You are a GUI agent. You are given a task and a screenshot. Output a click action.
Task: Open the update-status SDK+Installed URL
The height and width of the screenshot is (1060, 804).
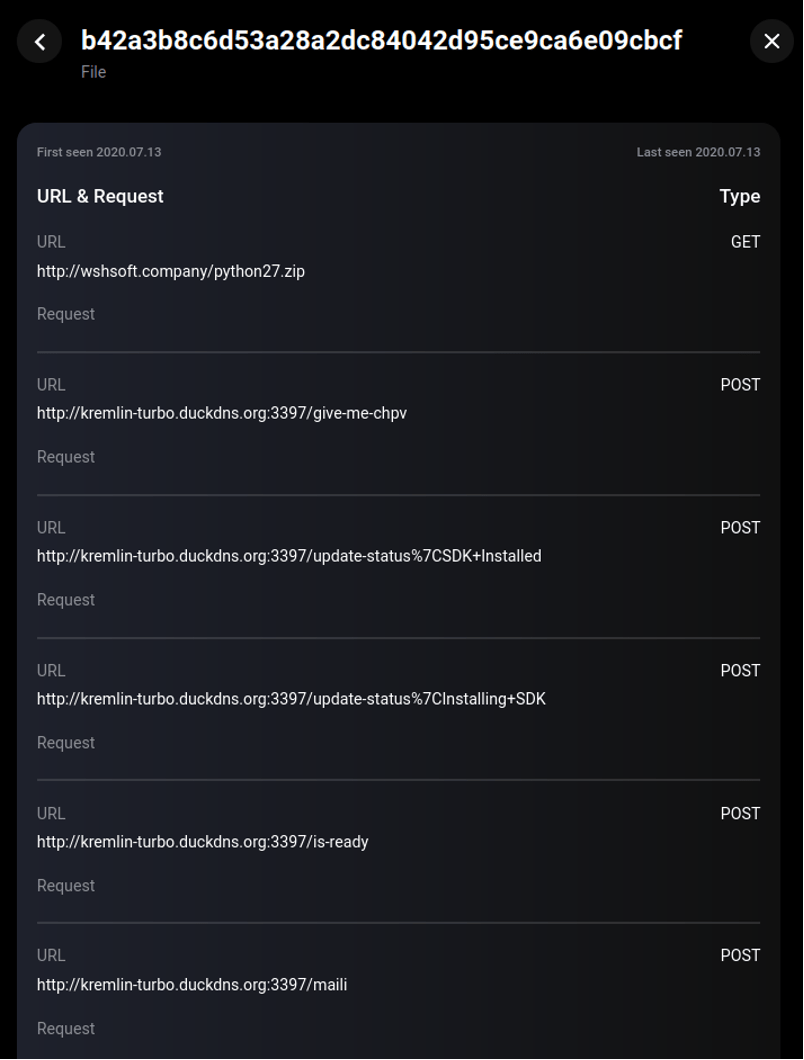(x=289, y=556)
